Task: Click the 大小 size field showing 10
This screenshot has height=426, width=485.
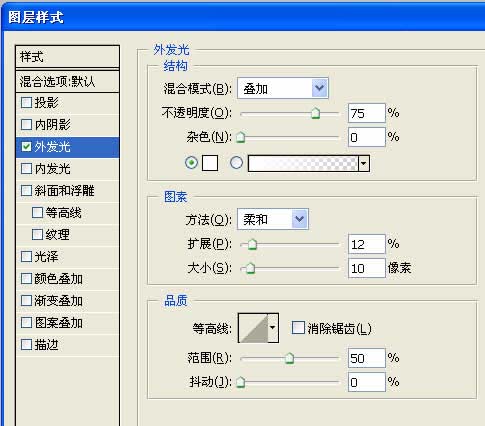Action: pos(367,268)
